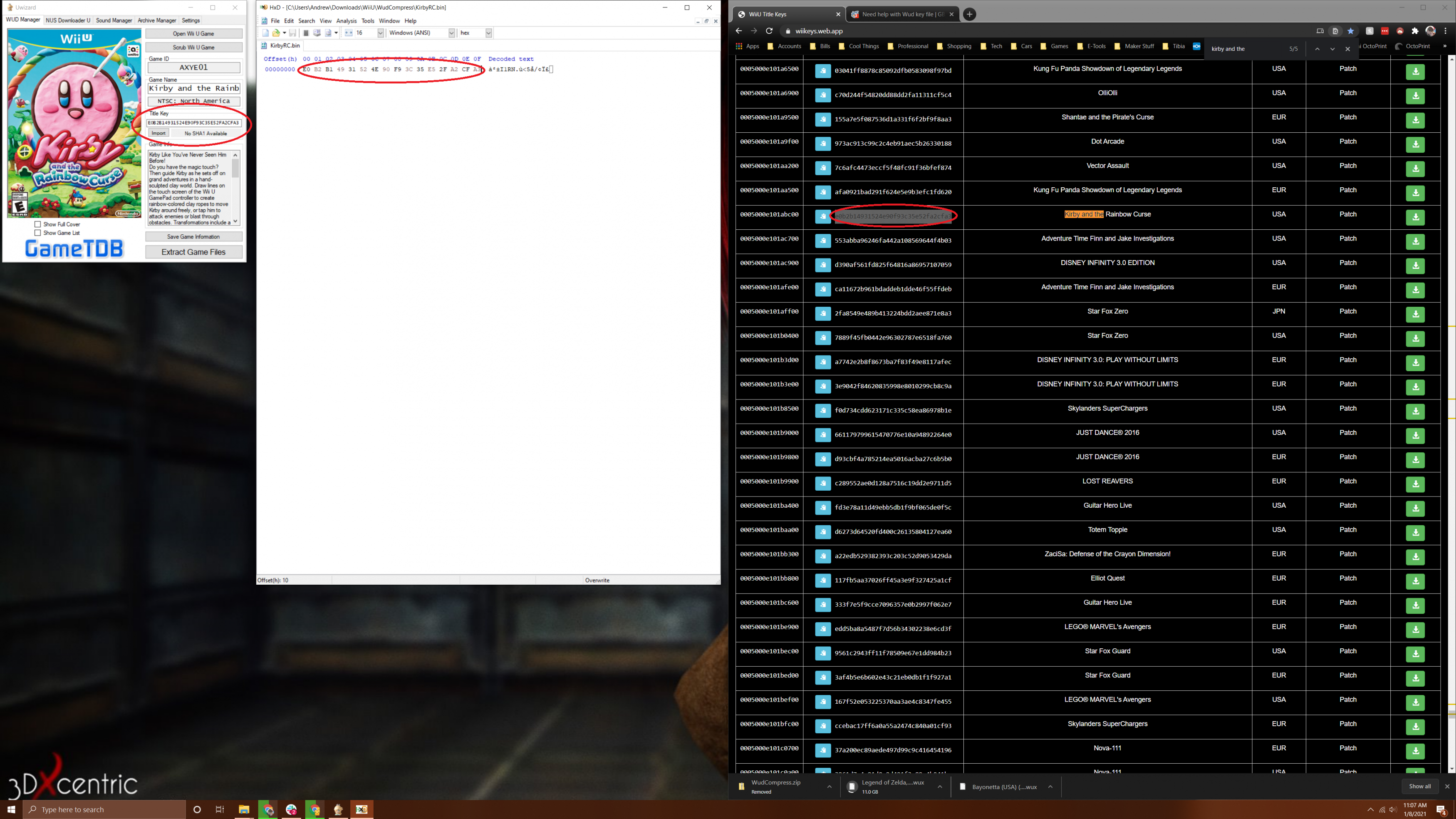
Task: Click Show all downloads button
Action: [1420, 787]
